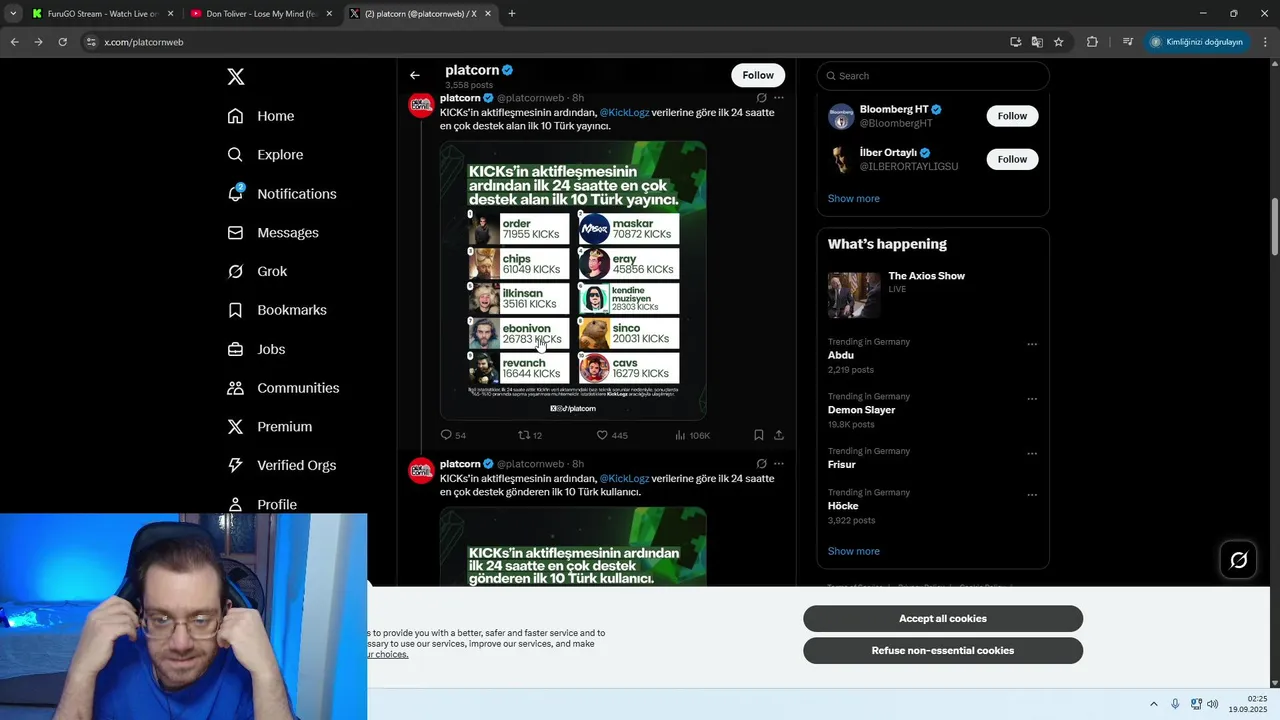Open more options for Frisur trend
The width and height of the screenshot is (1280, 720).
point(1032,454)
